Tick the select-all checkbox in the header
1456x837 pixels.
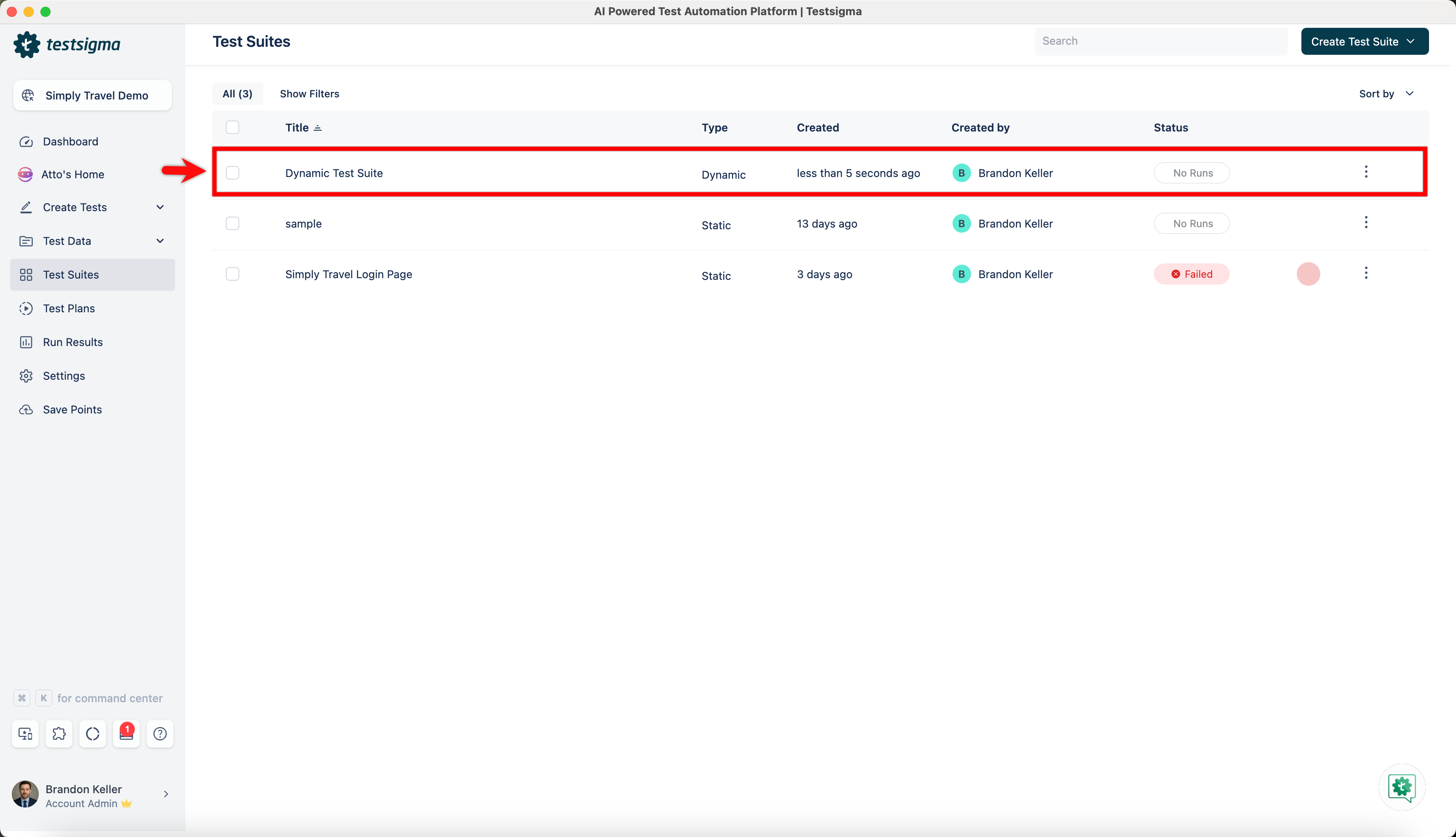point(233,127)
